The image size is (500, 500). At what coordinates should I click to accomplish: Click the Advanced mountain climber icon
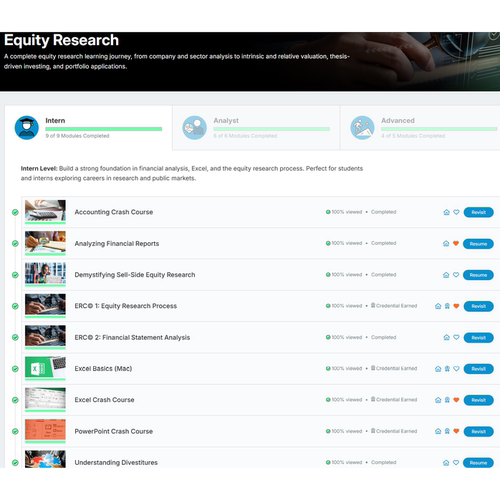(x=362, y=128)
